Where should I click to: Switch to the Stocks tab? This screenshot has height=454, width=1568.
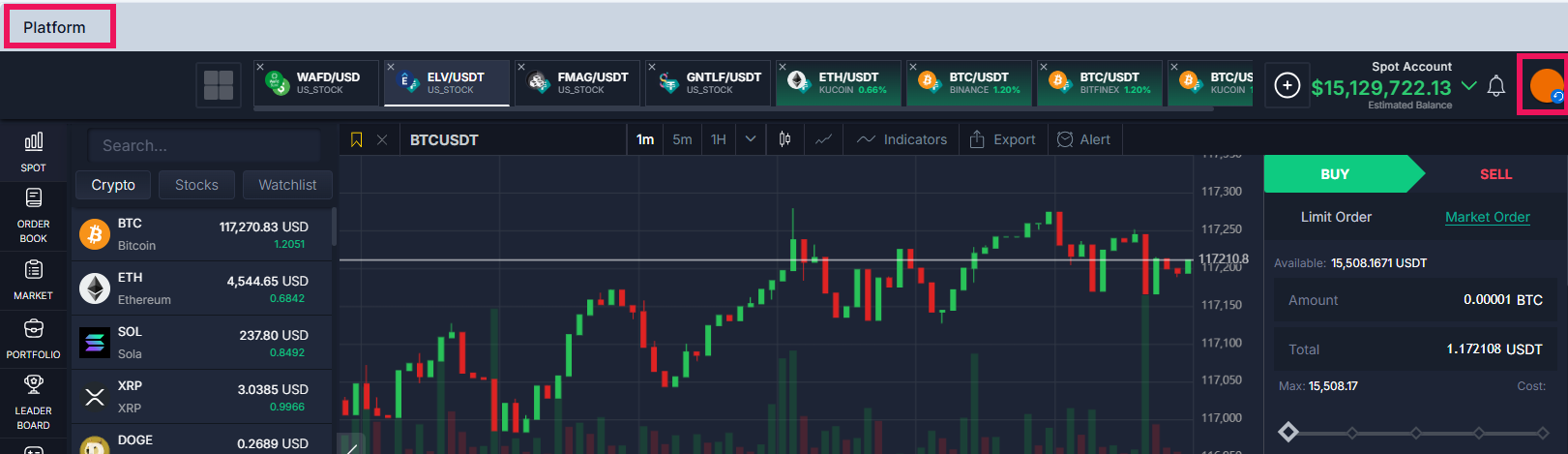[196, 185]
